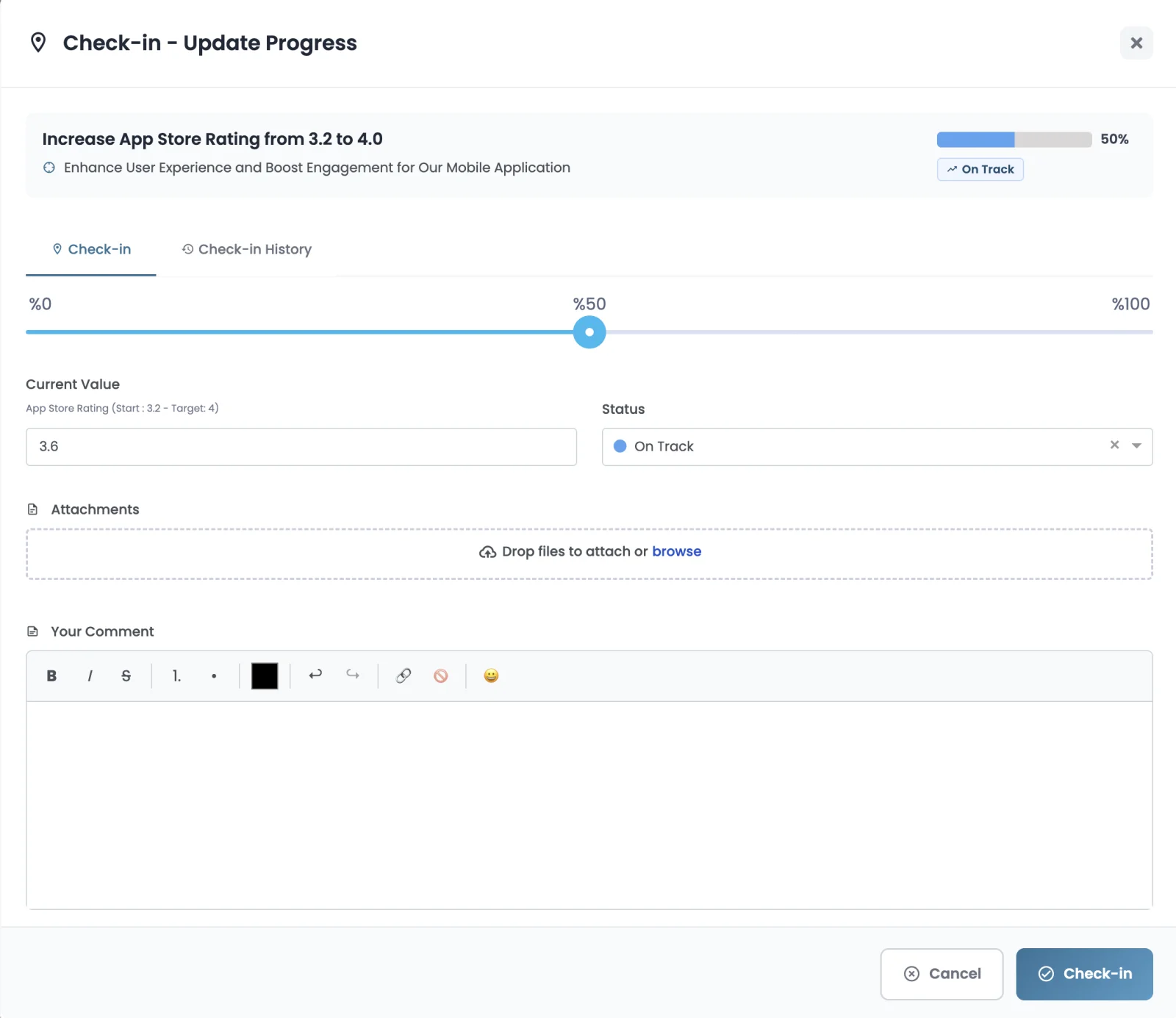Click the browse link to attach files
The width and height of the screenshot is (1176, 1018).
(x=676, y=551)
